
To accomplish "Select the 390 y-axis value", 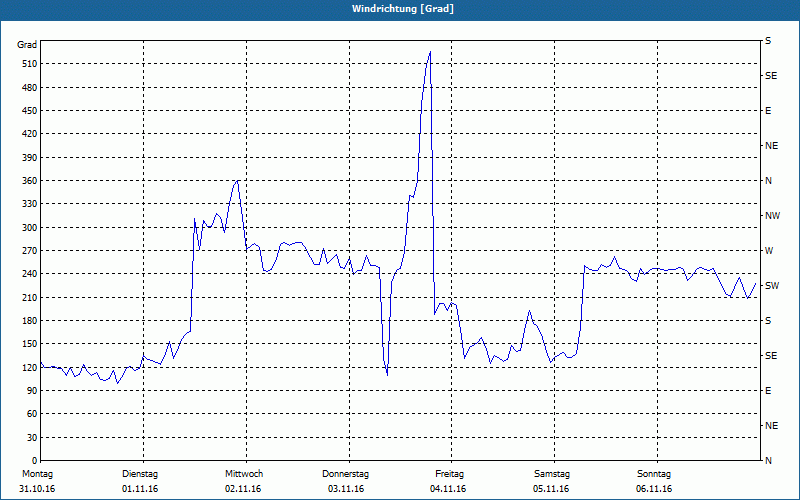I will pyautogui.click(x=30, y=158).
